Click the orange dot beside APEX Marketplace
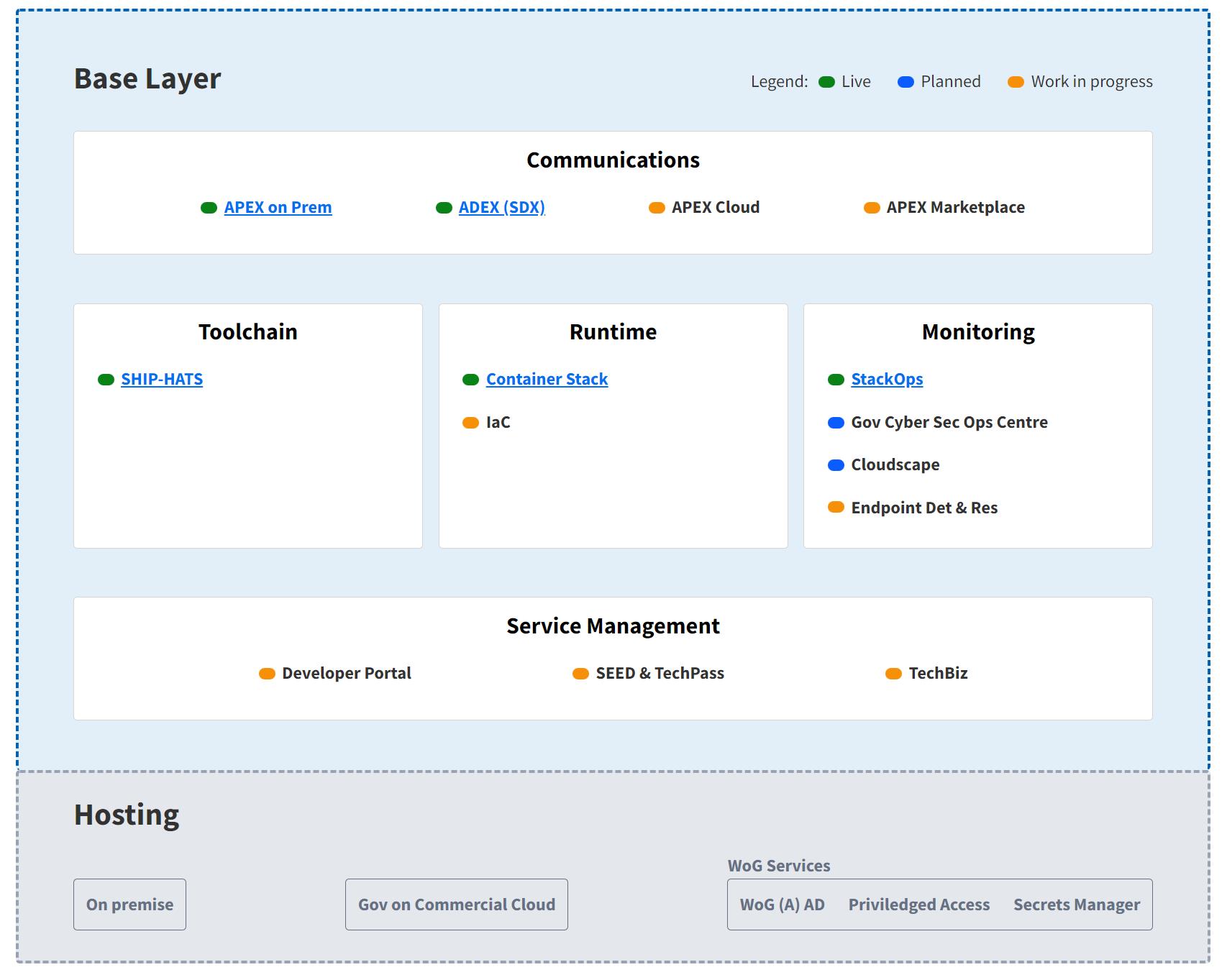This screenshot has height=980, width=1227. click(x=872, y=208)
